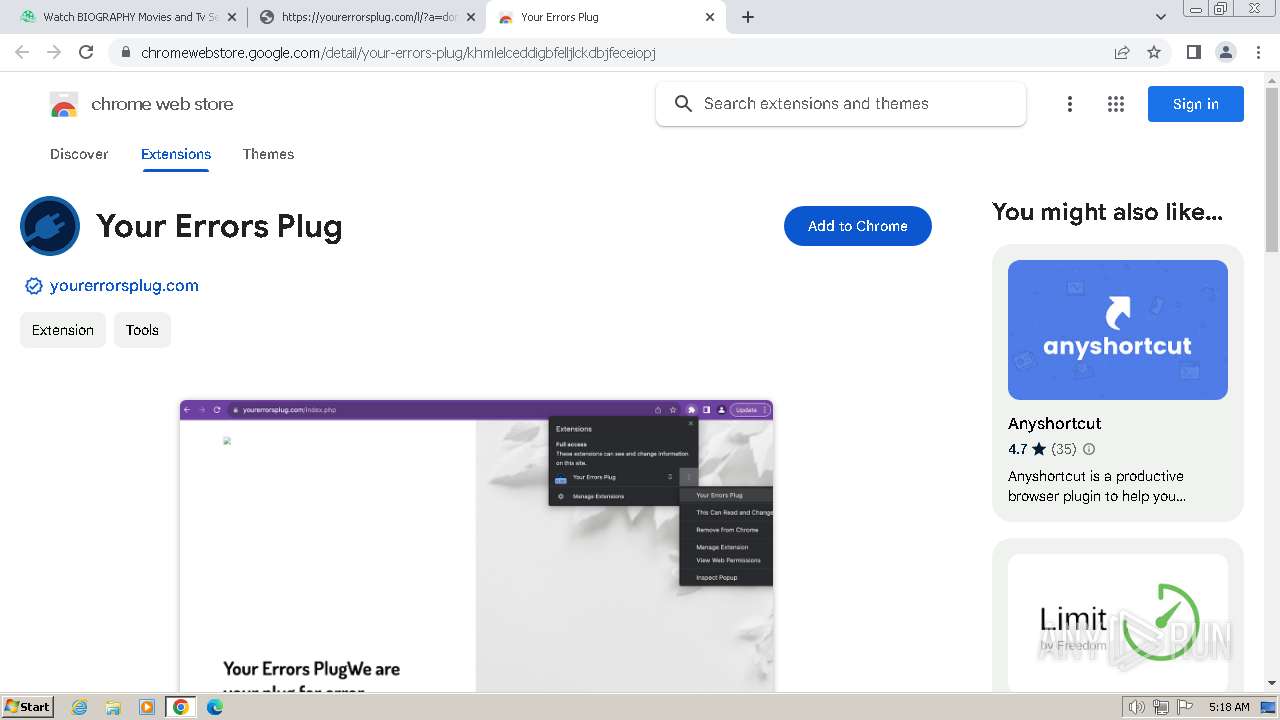1280x720 pixels.
Task: Click the Anyshortcut rating info icon
Action: pos(1089,449)
